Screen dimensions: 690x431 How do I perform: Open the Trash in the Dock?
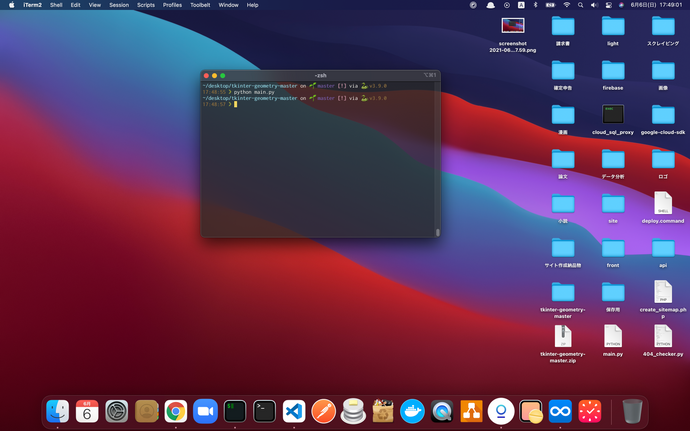(632, 411)
